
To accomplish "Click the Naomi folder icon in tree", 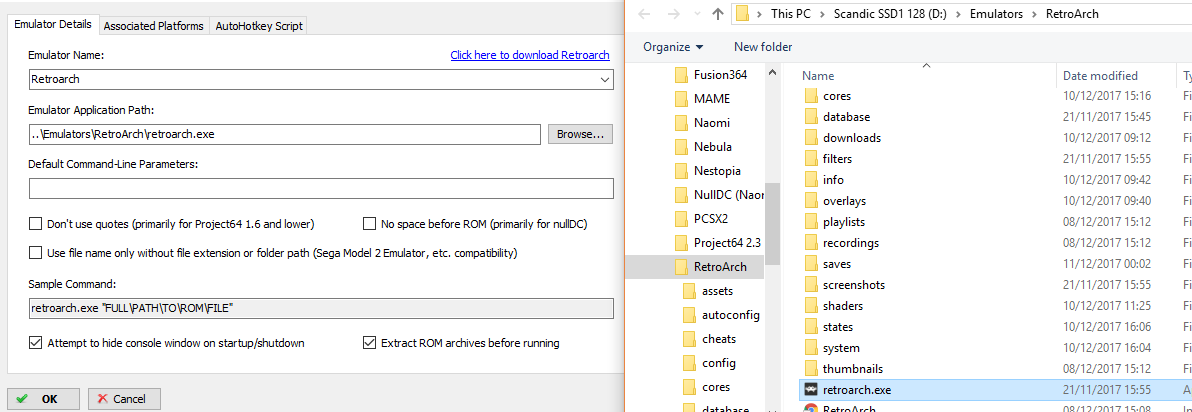I will coord(681,122).
